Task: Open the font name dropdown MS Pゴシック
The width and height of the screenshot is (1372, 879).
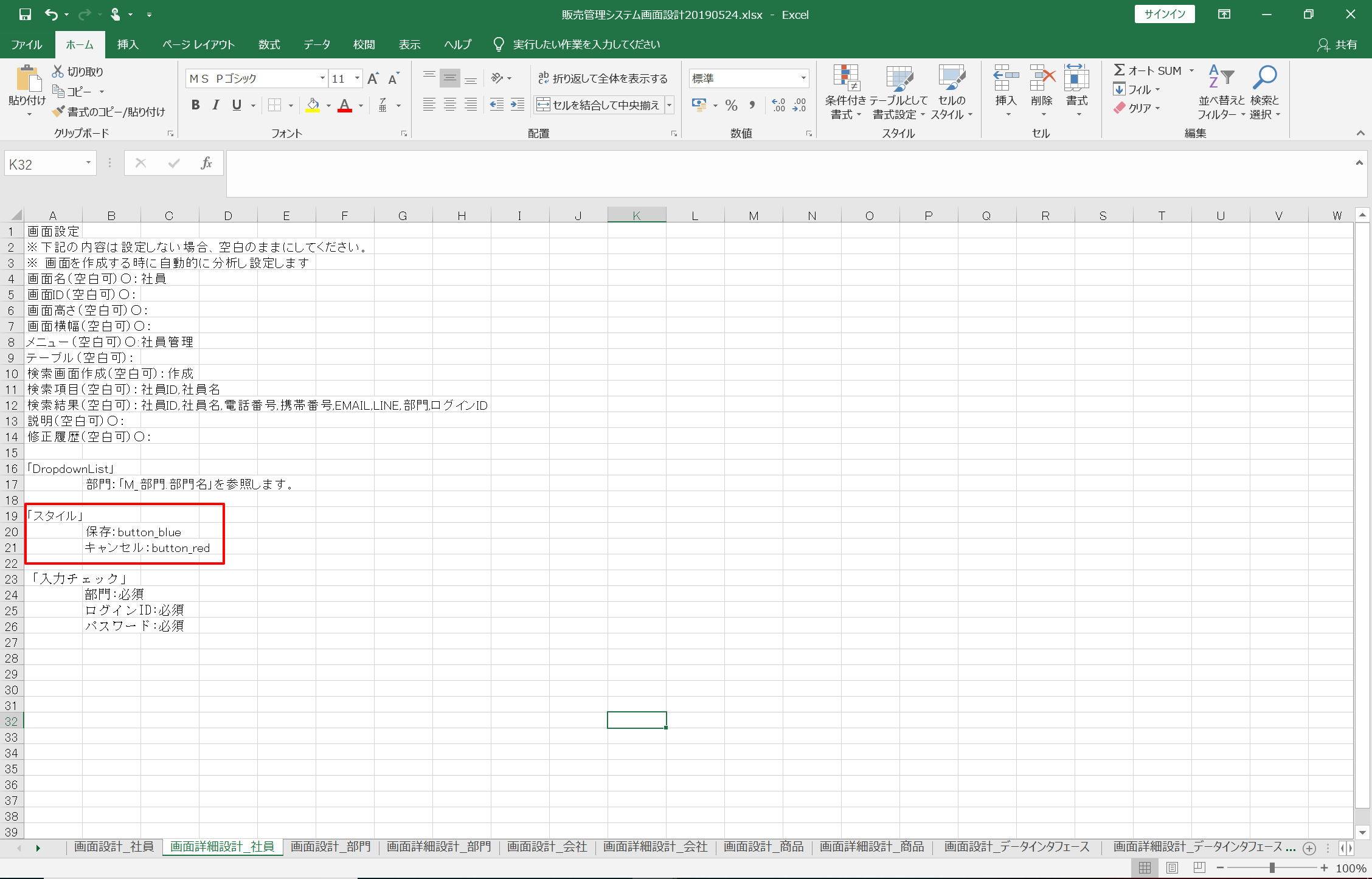Action: tap(323, 78)
